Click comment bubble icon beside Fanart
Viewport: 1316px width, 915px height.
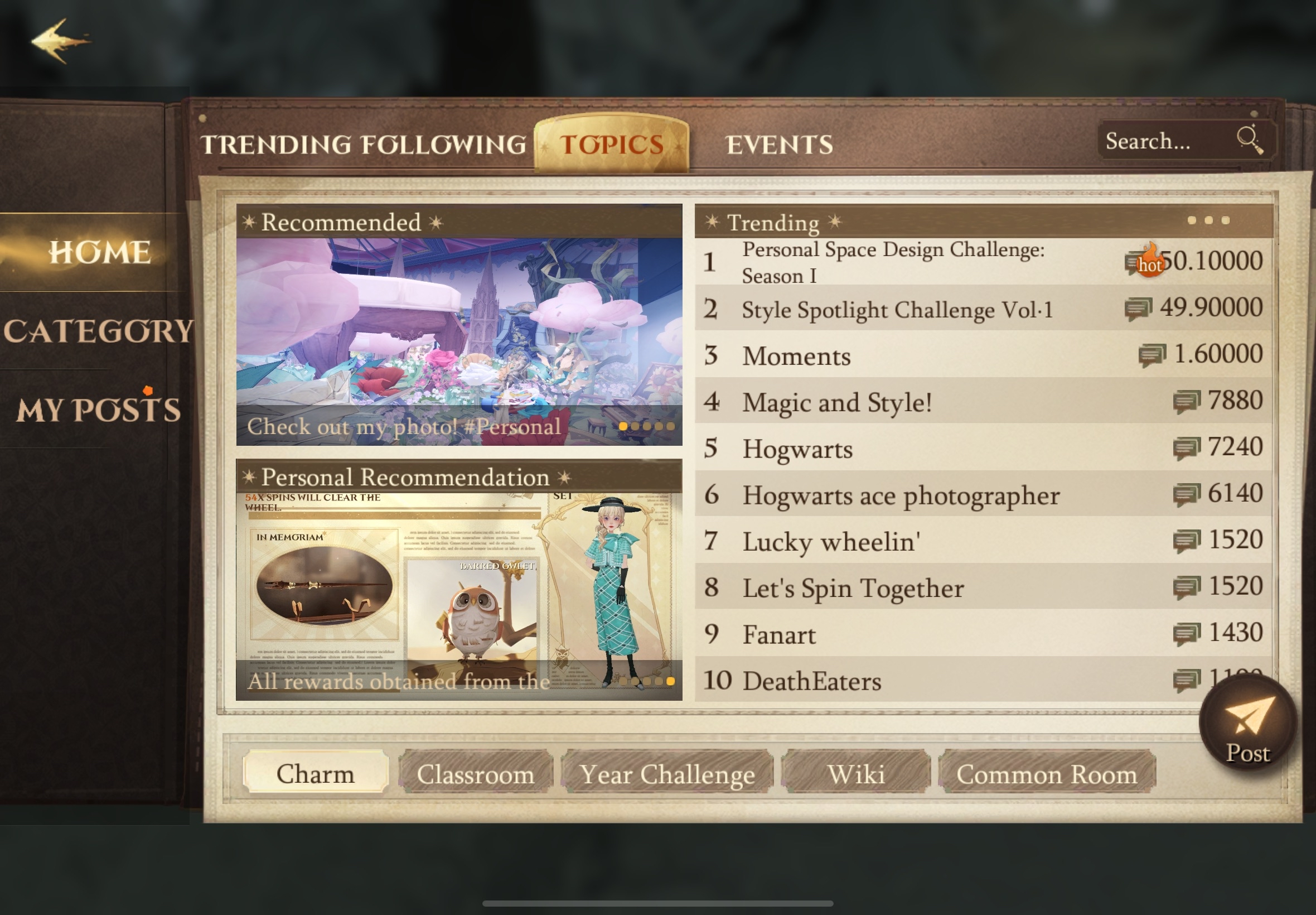pos(1187,633)
